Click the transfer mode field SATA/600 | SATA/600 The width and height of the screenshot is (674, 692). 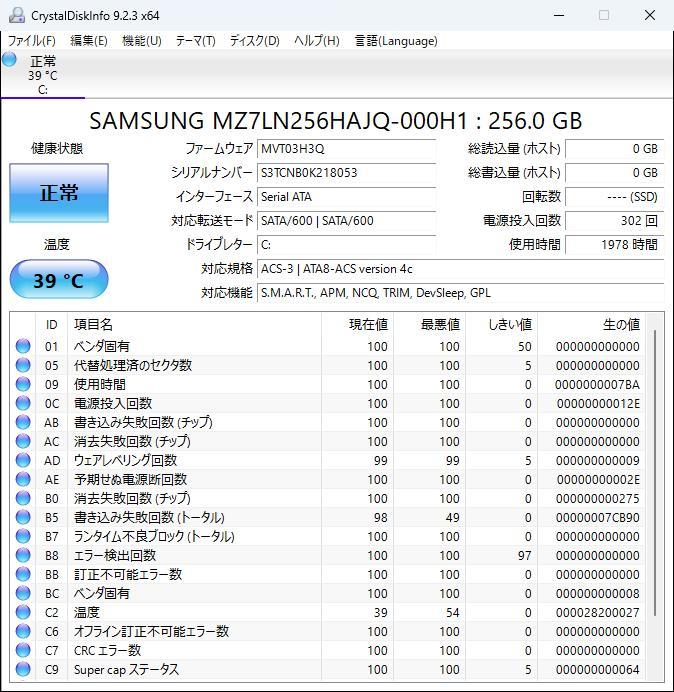pos(346,220)
